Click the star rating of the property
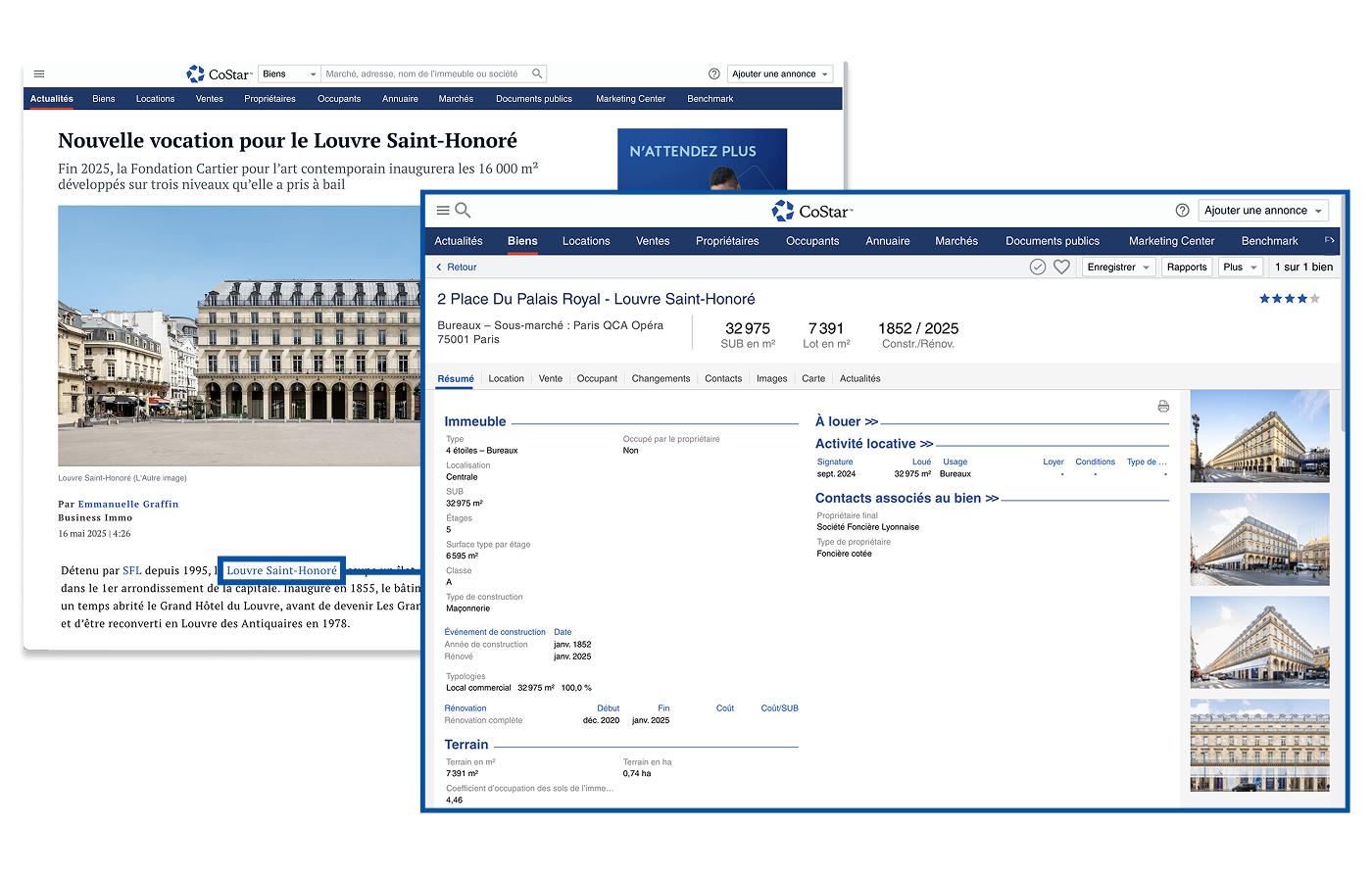1372x876 pixels. pos(1289,299)
